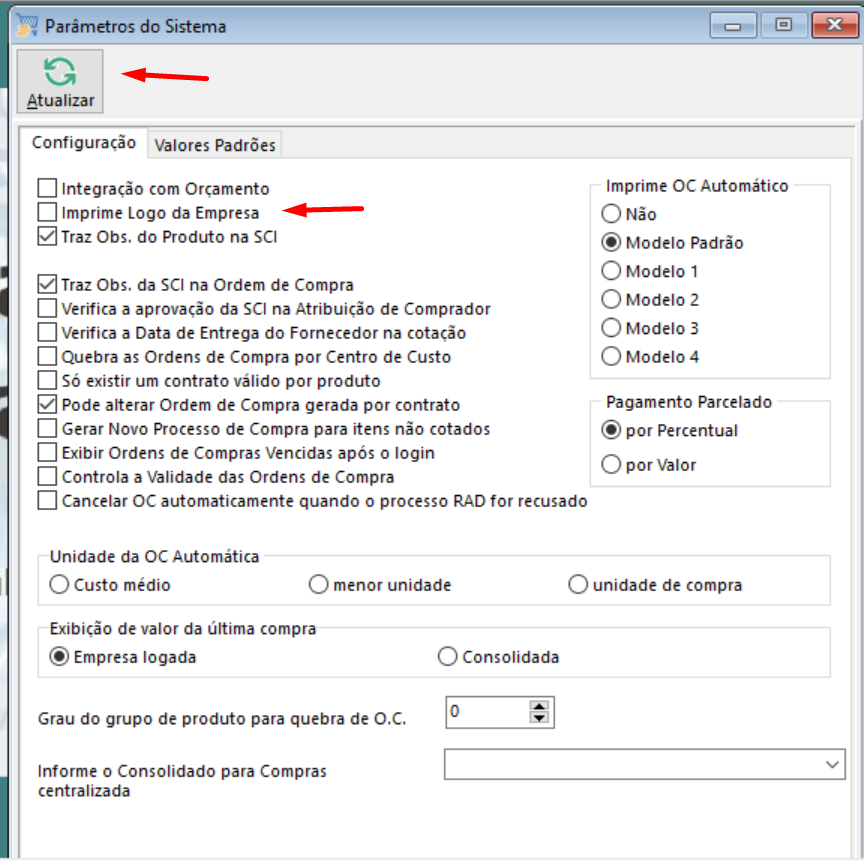Screen dimensions: 864x861
Task: Check Só existir um contrato válido por produto
Action: pyautogui.click(x=47, y=381)
